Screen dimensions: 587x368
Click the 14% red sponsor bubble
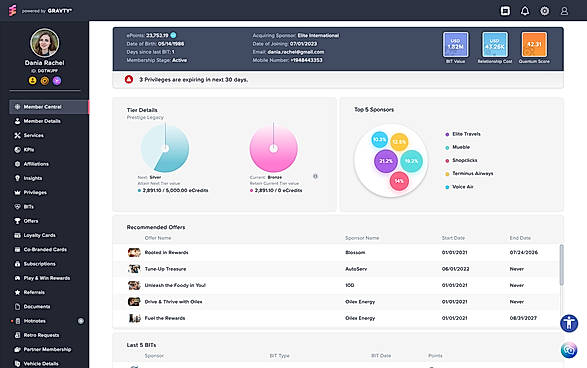click(x=399, y=181)
